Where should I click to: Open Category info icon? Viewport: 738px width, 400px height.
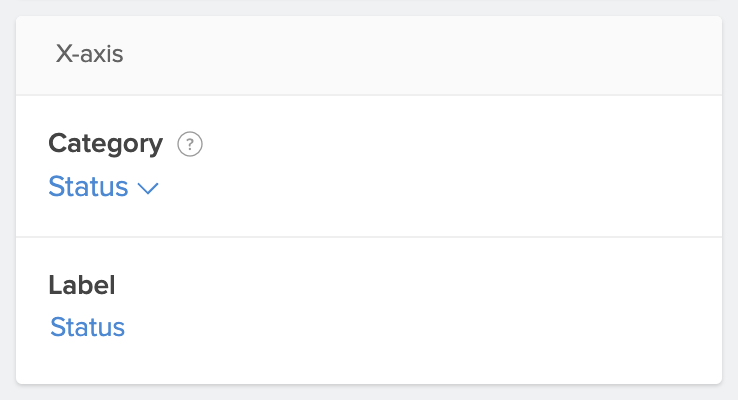pyautogui.click(x=190, y=145)
